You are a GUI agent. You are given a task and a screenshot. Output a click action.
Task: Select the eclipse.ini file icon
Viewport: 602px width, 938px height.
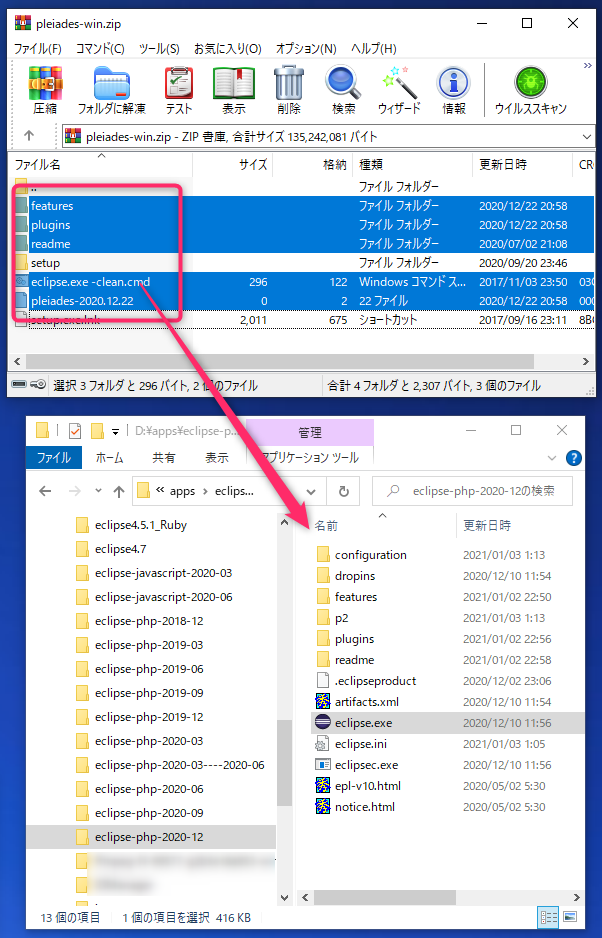(x=323, y=744)
